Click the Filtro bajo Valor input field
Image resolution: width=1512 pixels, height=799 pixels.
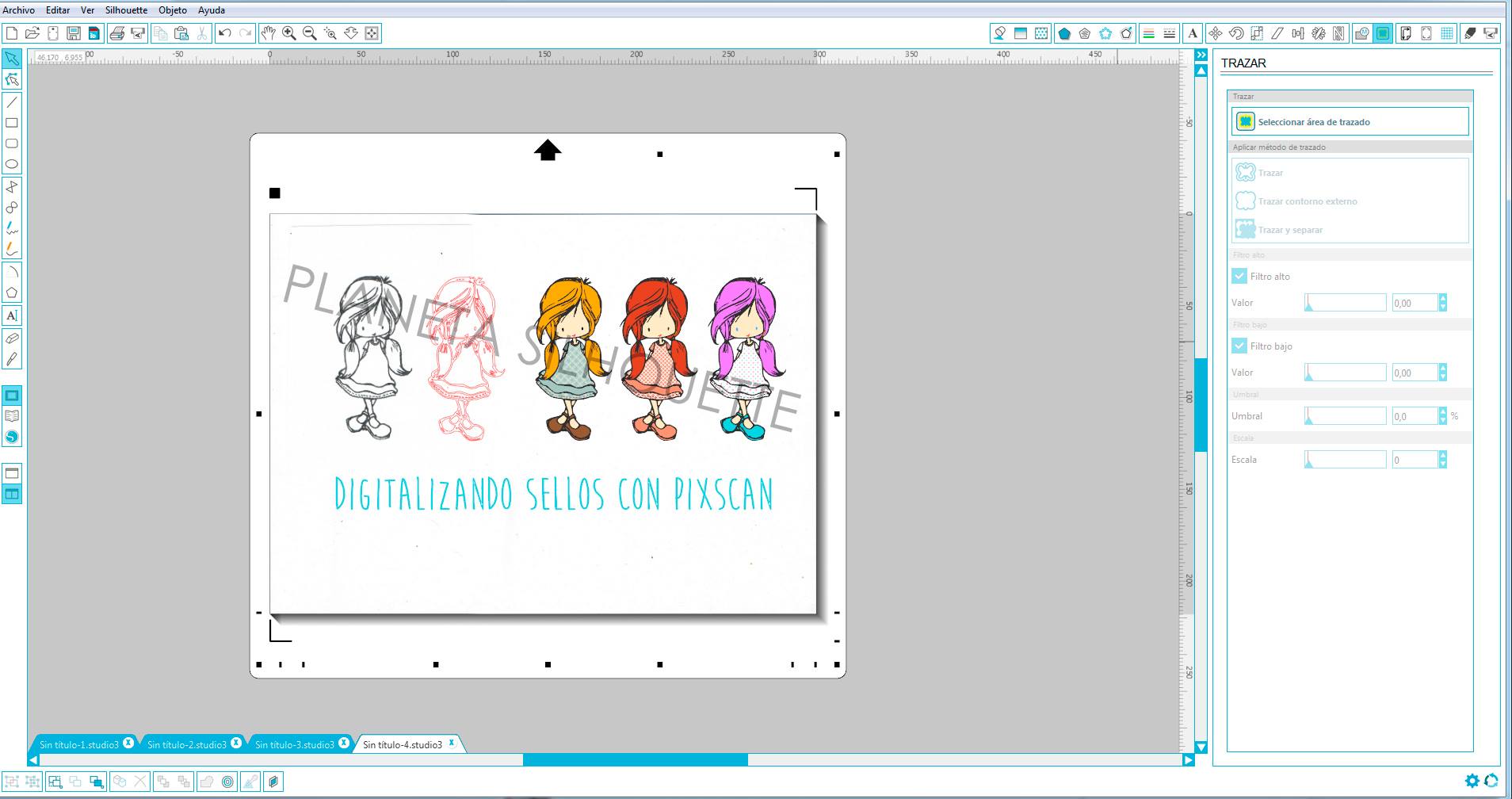coord(1415,372)
